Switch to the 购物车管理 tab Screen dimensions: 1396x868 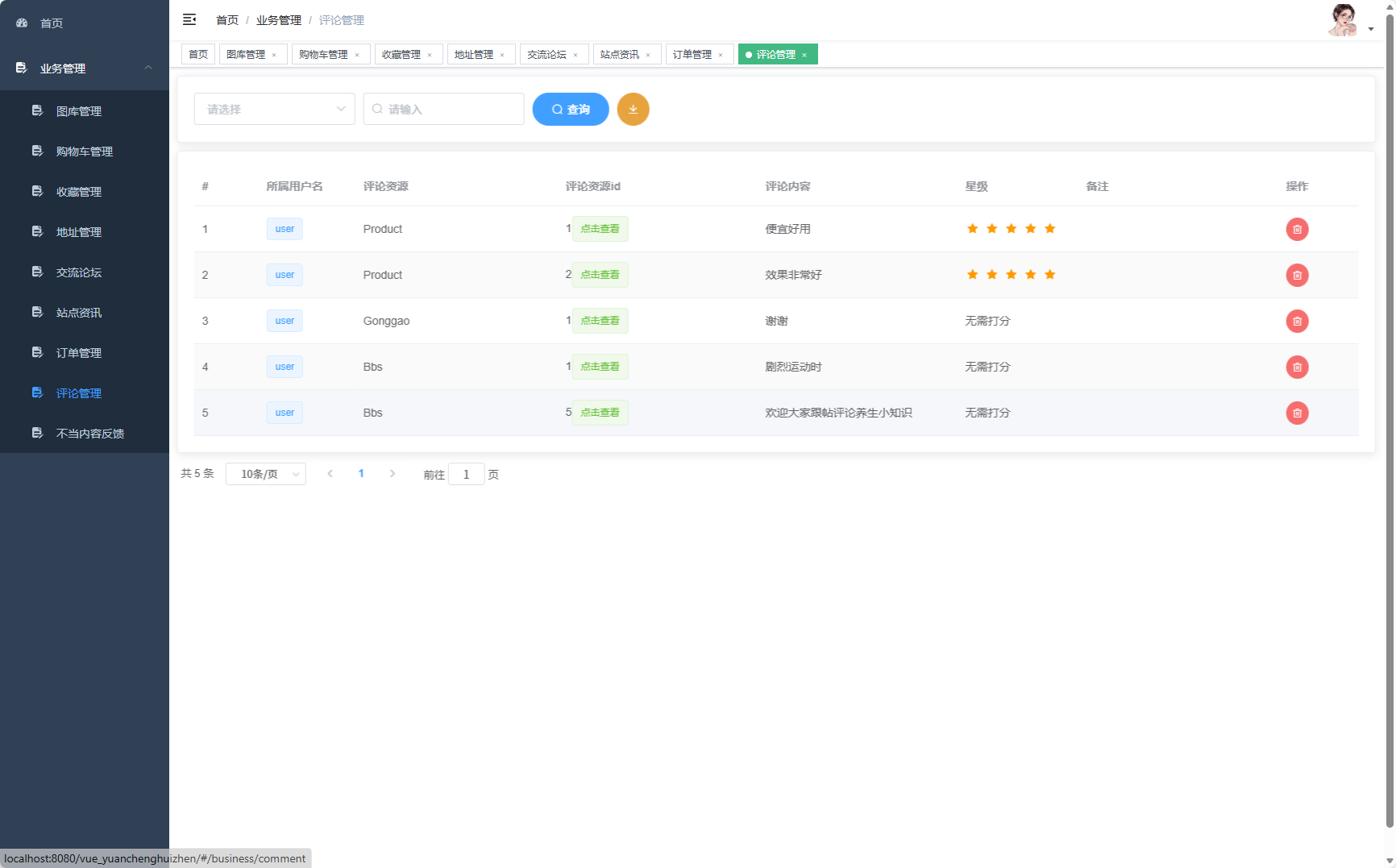[323, 55]
